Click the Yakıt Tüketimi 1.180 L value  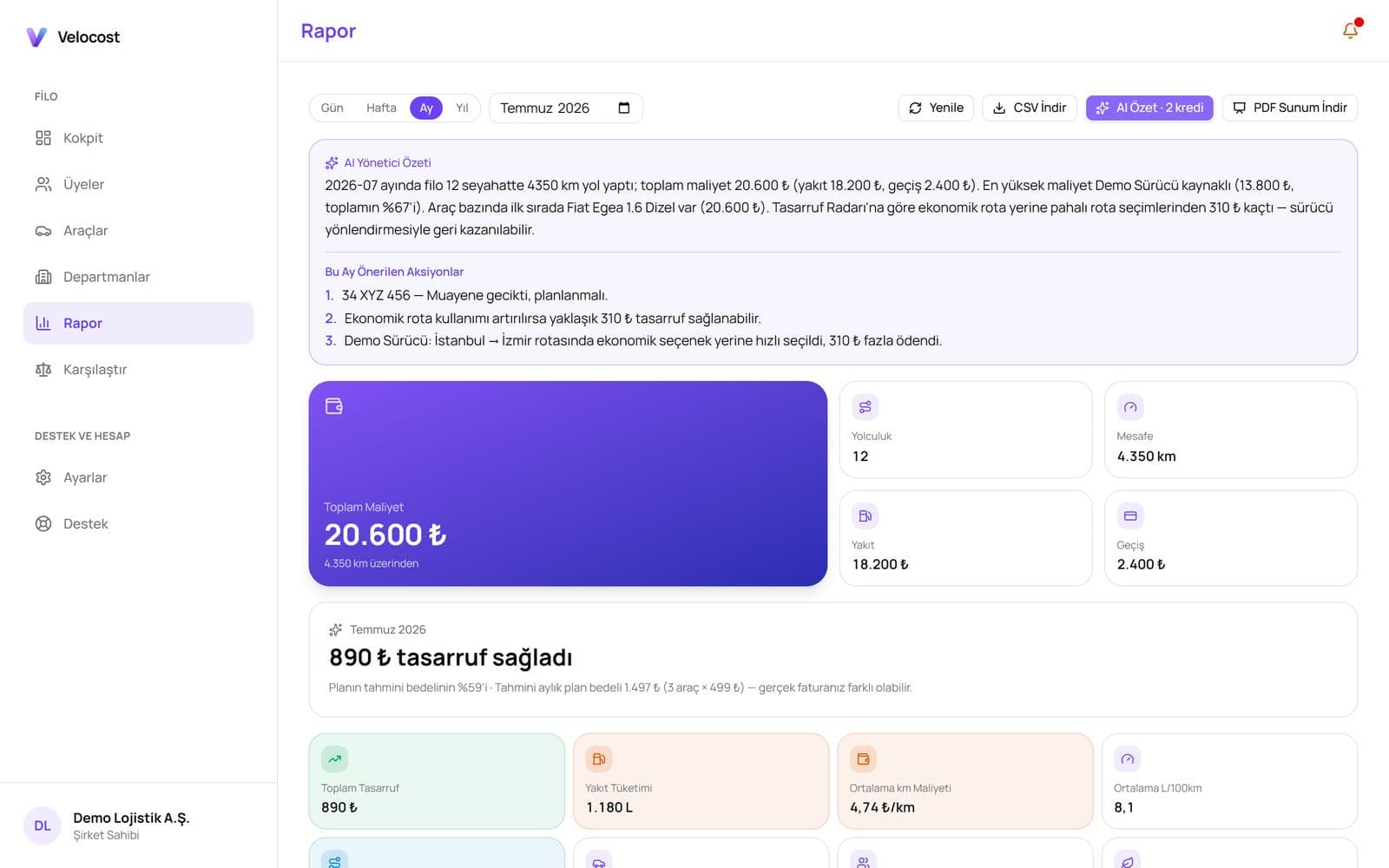(609, 807)
